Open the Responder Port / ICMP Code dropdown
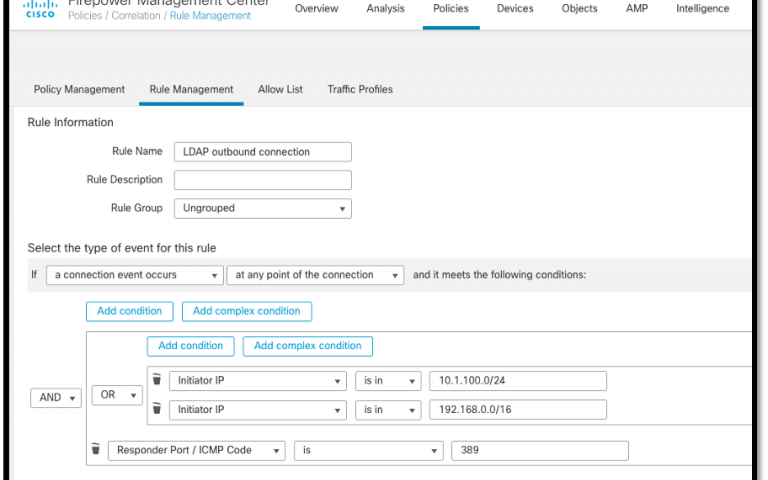 pyautogui.click(x=196, y=451)
